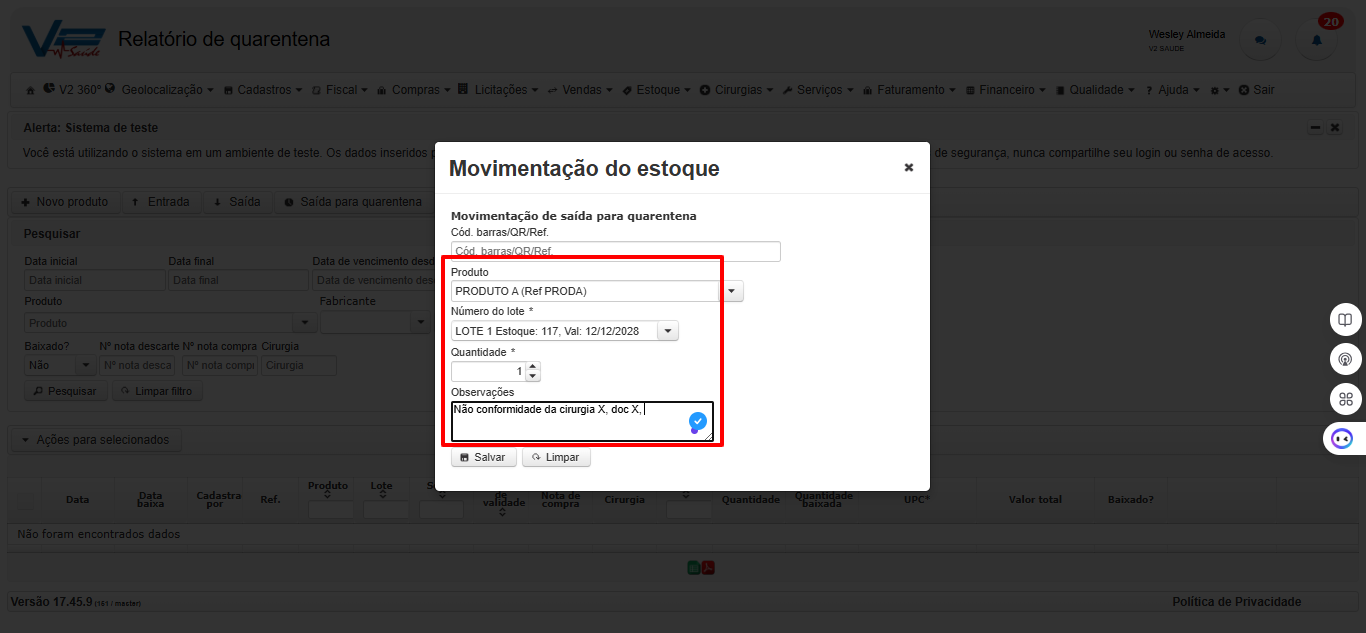Decrease Quantidade with the down arrow
This screenshot has width=1366, height=633.
tap(532, 376)
